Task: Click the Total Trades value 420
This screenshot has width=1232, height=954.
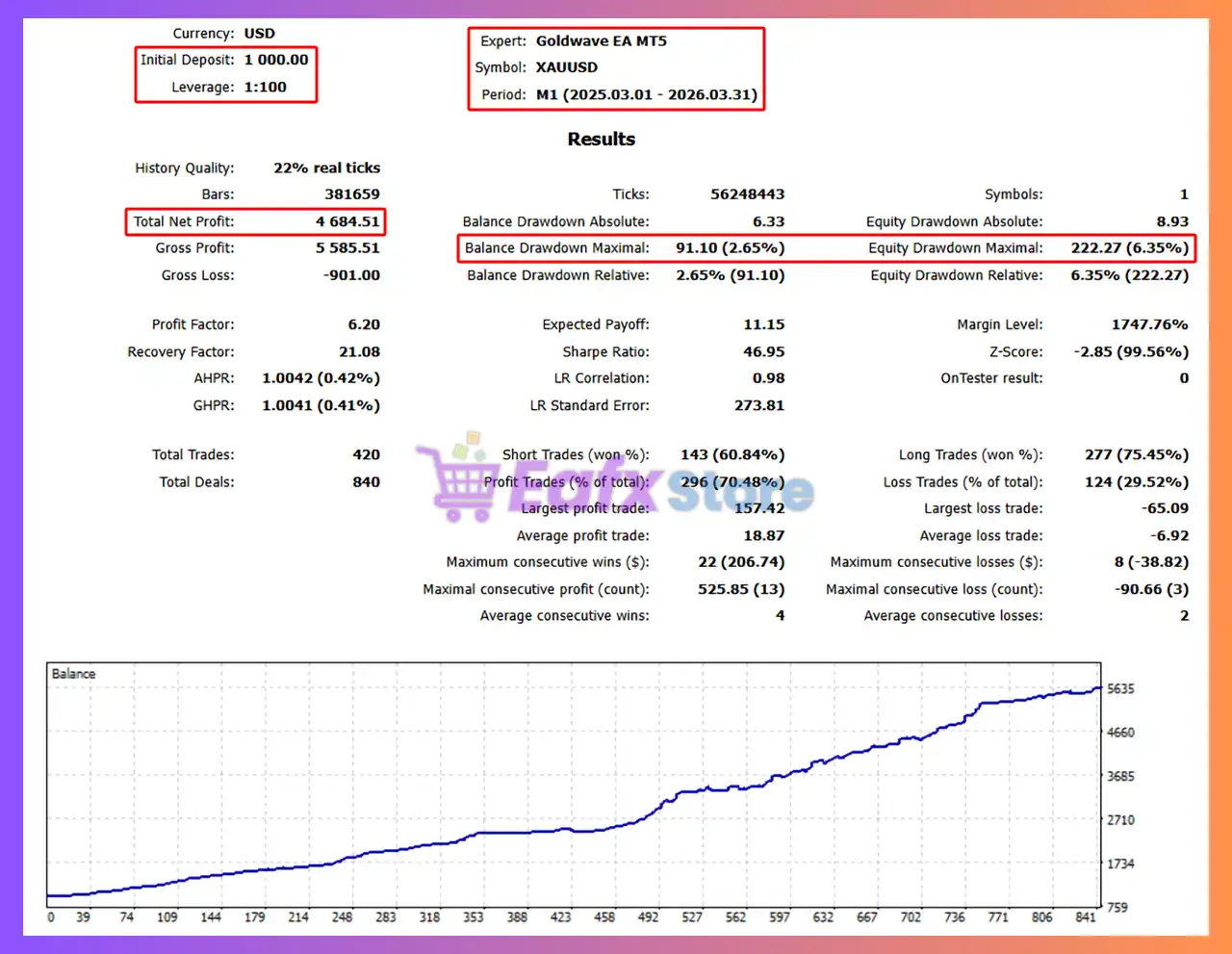Action: pyautogui.click(x=366, y=454)
